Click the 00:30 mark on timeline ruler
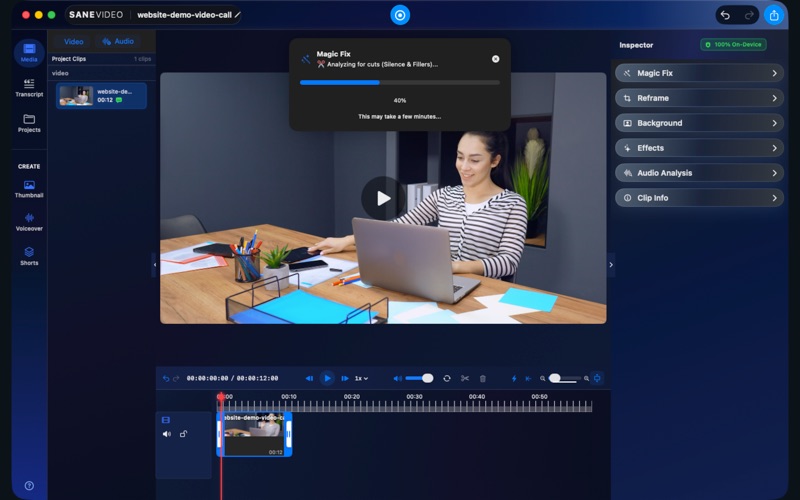 (414, 396)
